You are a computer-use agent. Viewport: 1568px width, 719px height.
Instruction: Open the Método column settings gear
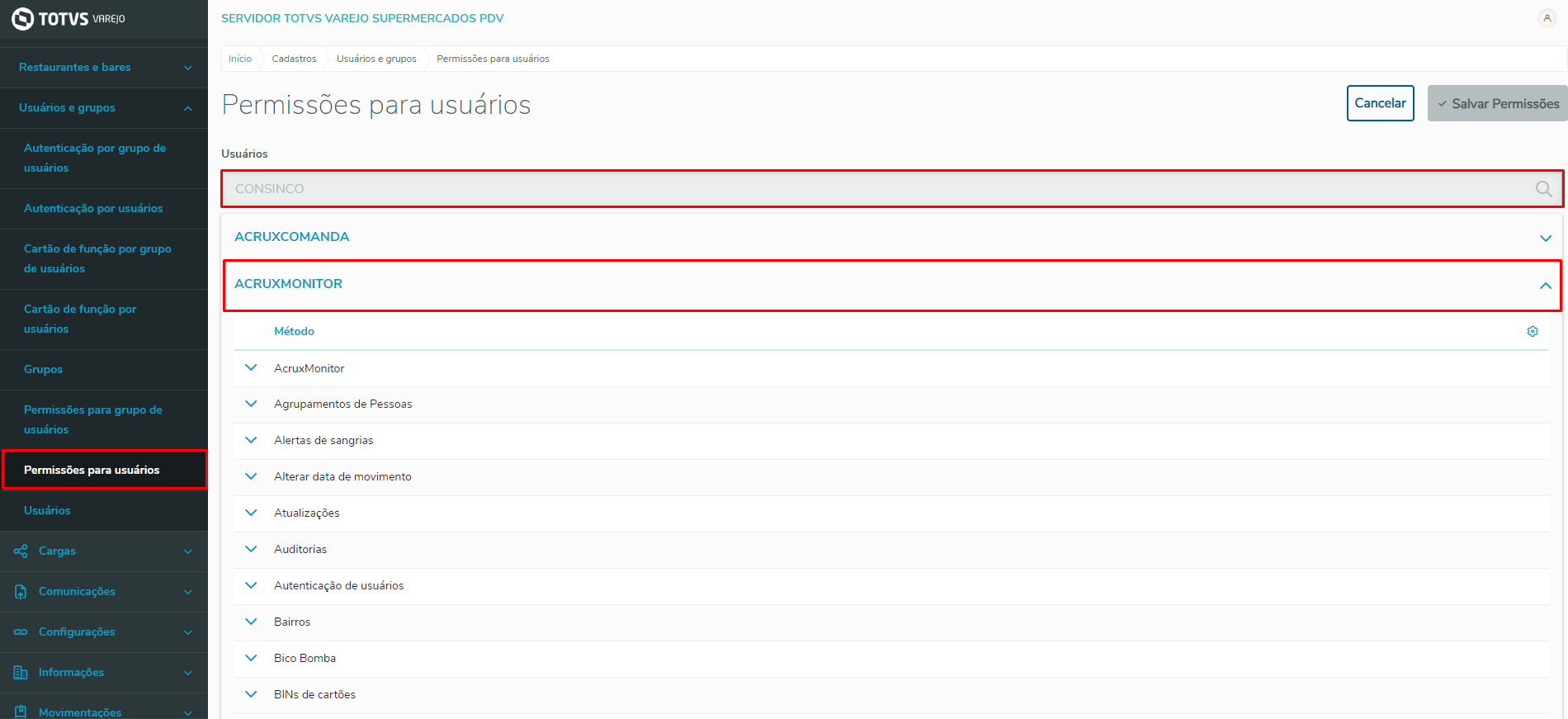click(x=1533, y=331)
